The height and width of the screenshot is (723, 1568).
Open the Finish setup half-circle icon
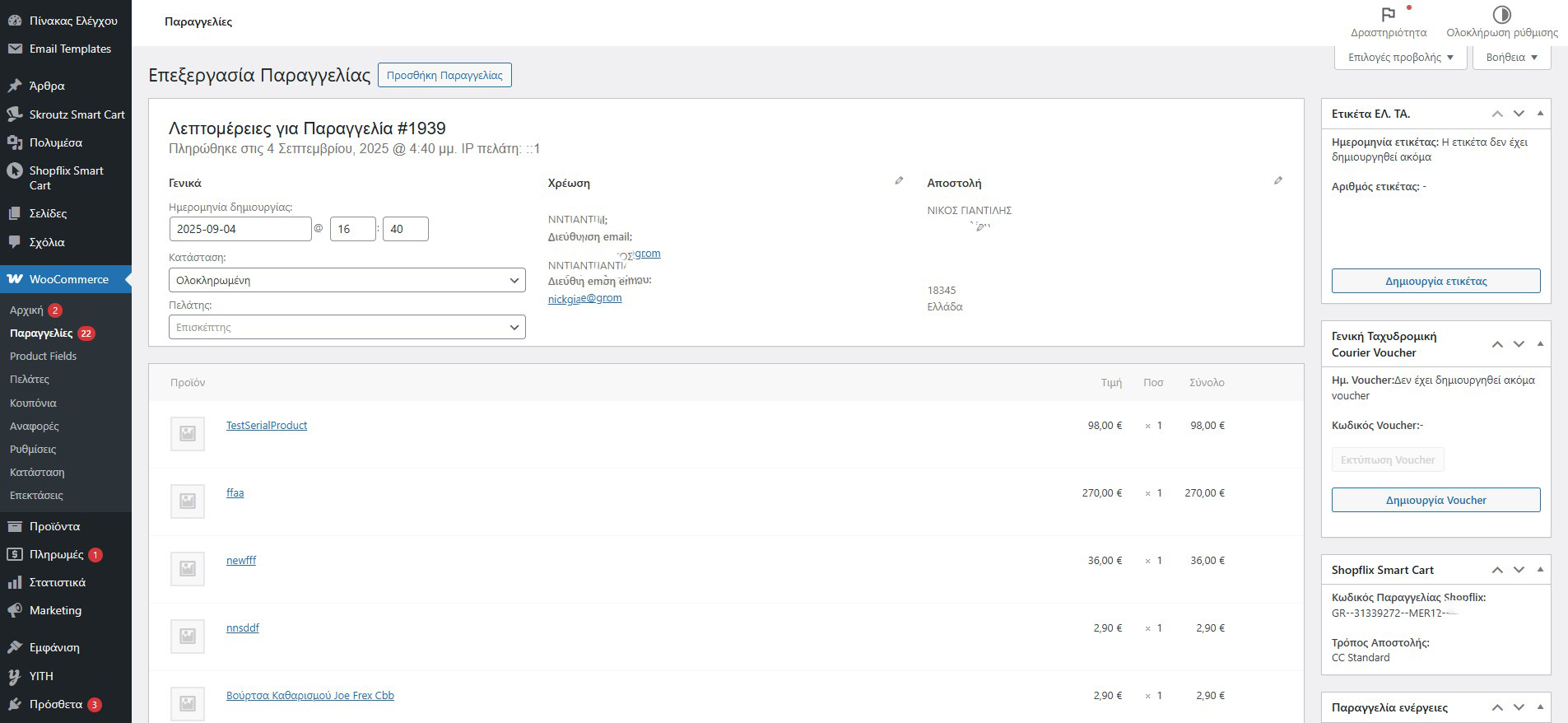[x=1501, y=15]
